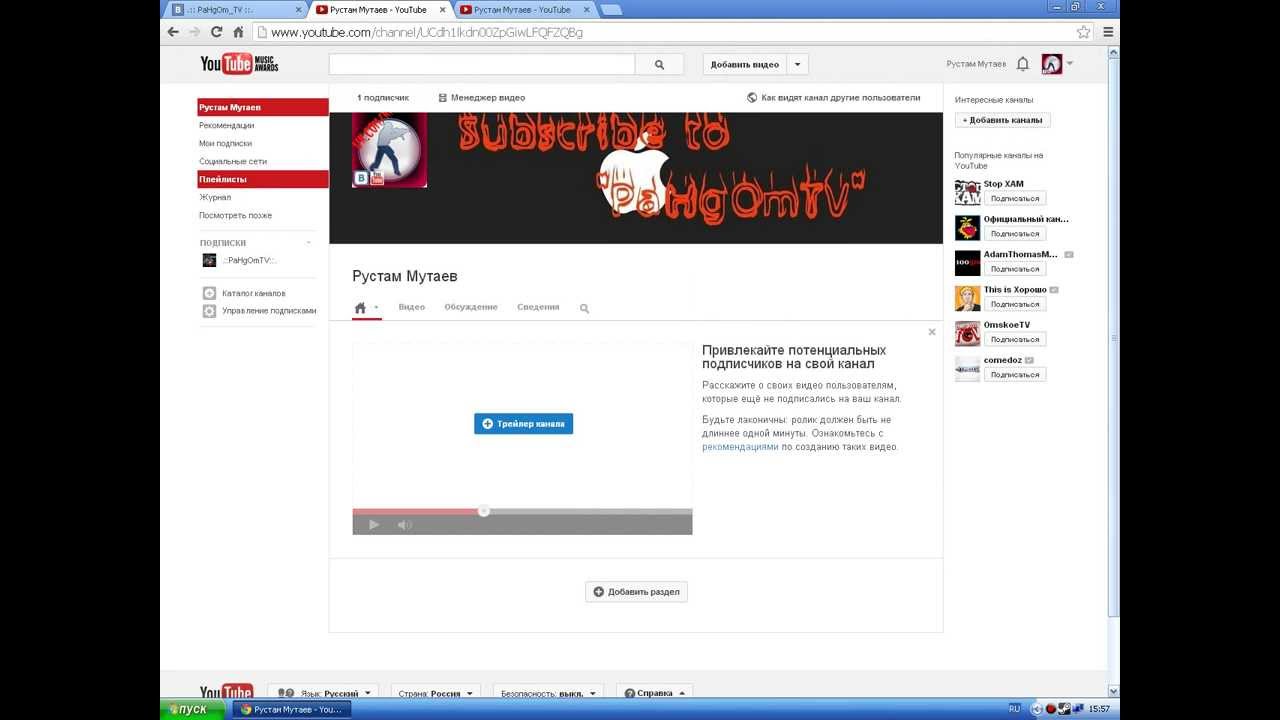Click the channel avatar on the banner
This screenshot has width=1280, height=720.
pyautogui.click(x=389, y=150)
